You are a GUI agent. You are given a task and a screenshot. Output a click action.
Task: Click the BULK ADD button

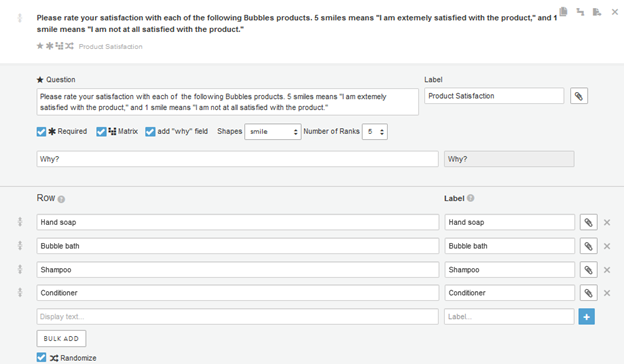coord(61,339)
